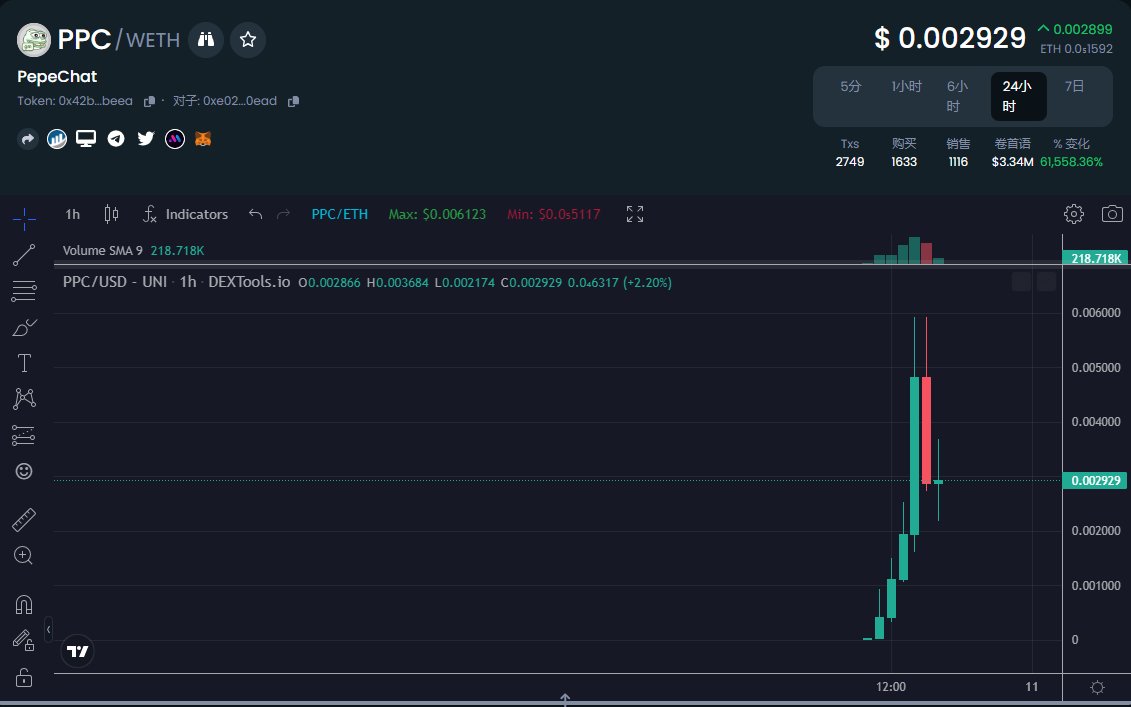This screenshot has height=707, width=1131.
Task: Select the zoom-in tool
Action: coord(24,555)
